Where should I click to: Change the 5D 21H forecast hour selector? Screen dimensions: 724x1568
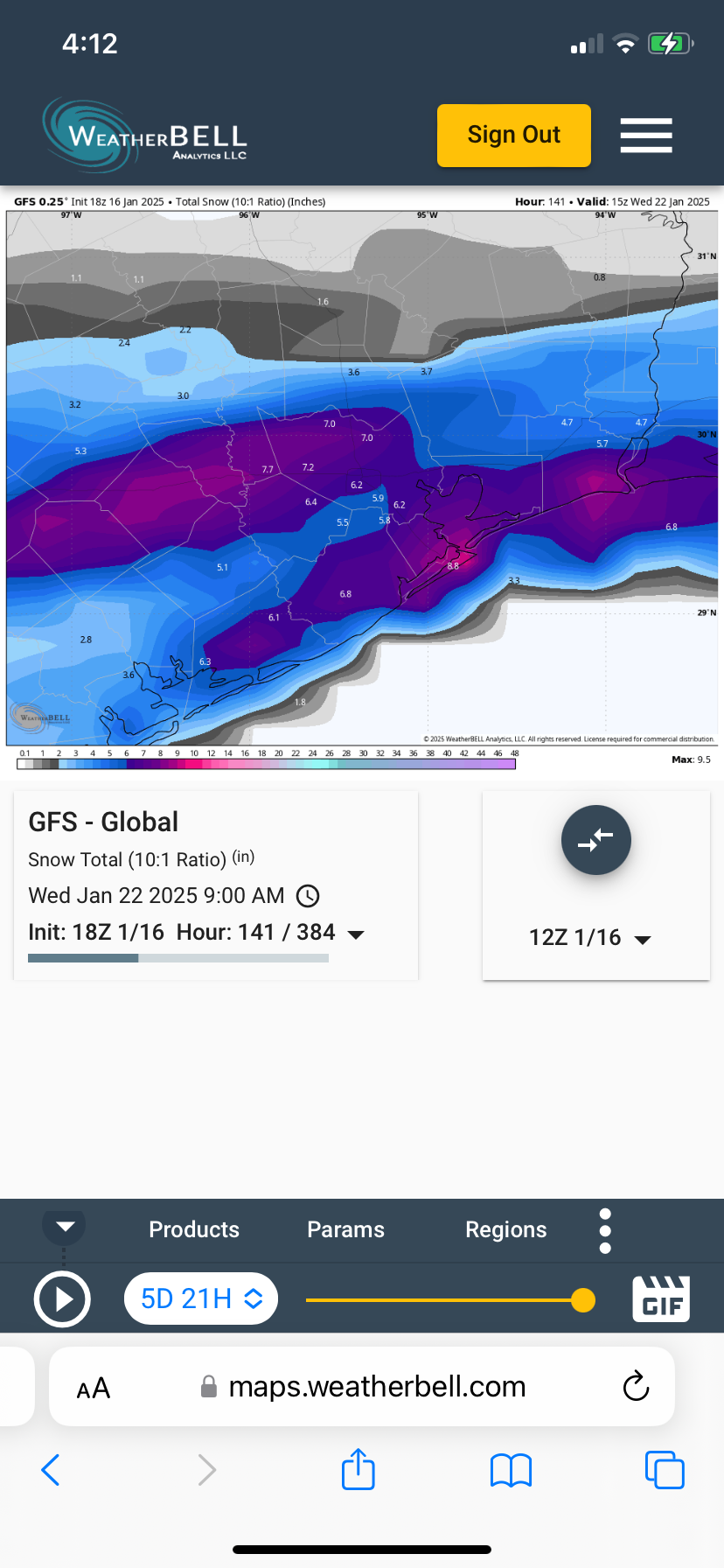point(201,1298)
